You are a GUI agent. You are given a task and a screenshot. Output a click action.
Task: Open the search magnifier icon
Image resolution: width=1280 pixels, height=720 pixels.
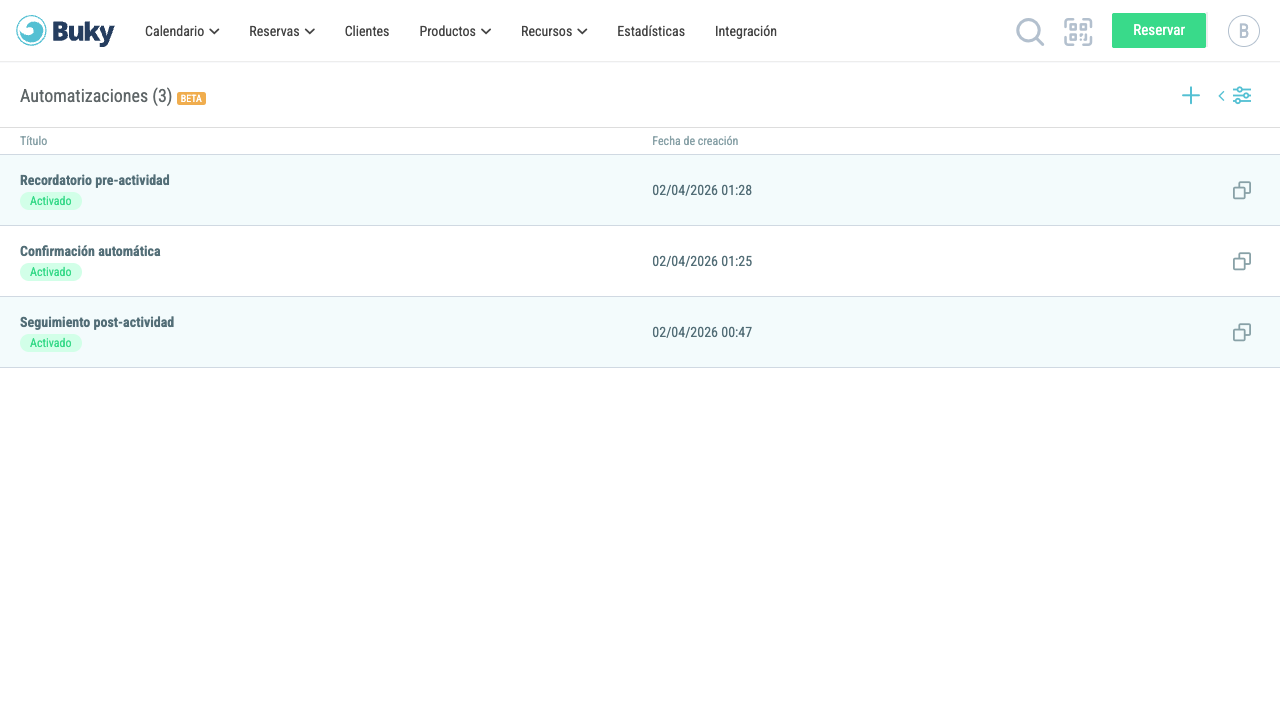1030,32
